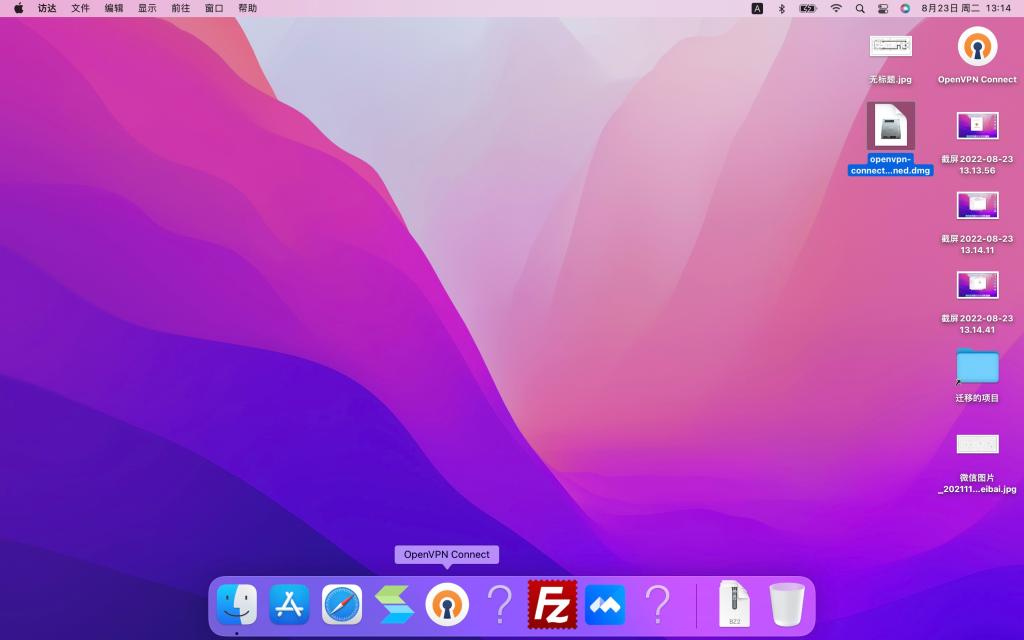Select the 迁移的项目 folder
Screen dimensions: 1024x640
977,366
